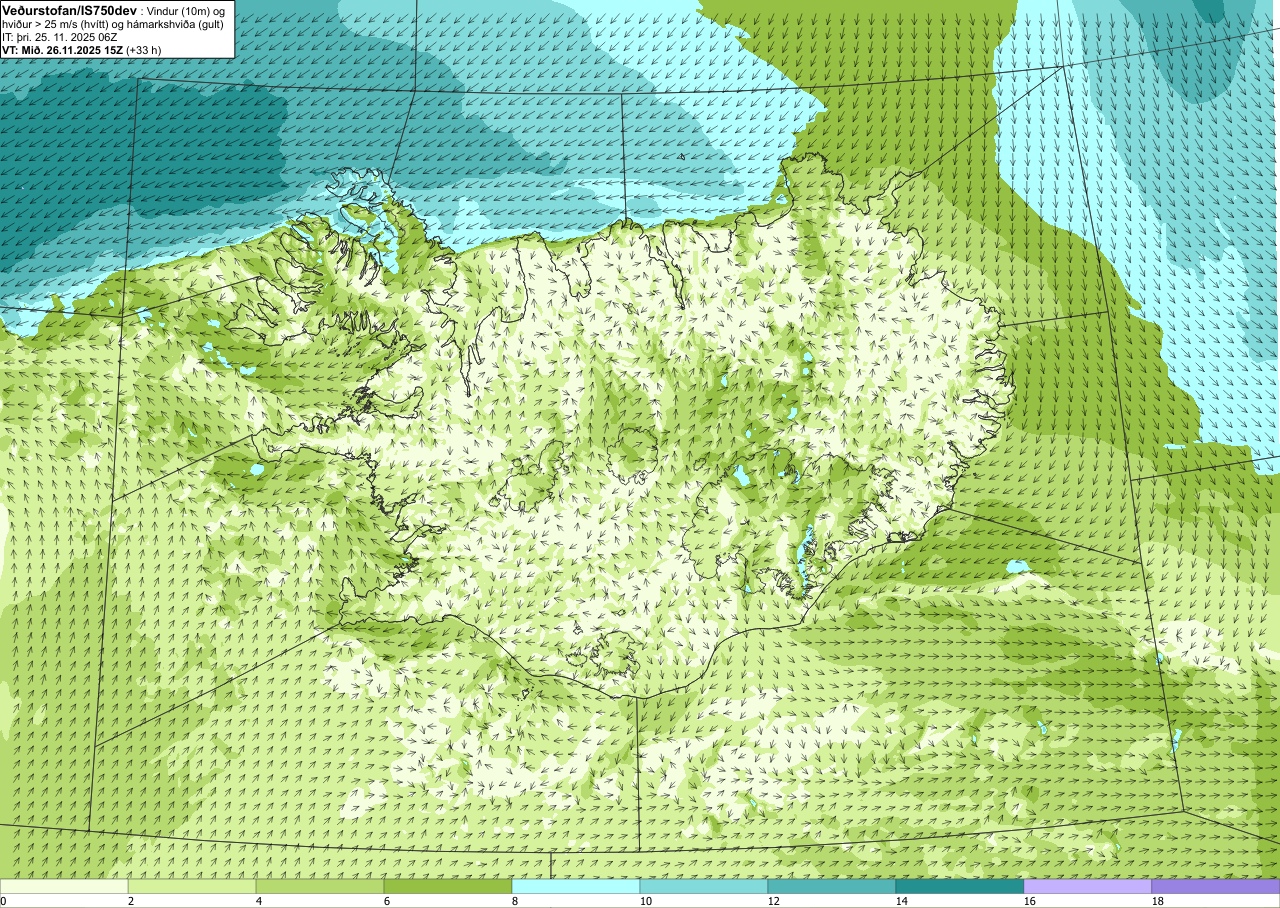Click the pale teal 10–12 m/s legend swatch
The height and width of the screenshot is (908, 1280).
pos(704,886)
